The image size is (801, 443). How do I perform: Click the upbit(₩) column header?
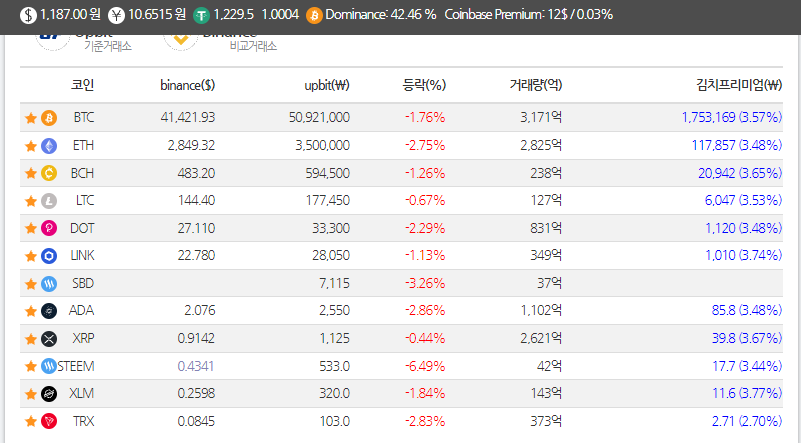click(327, 85)
